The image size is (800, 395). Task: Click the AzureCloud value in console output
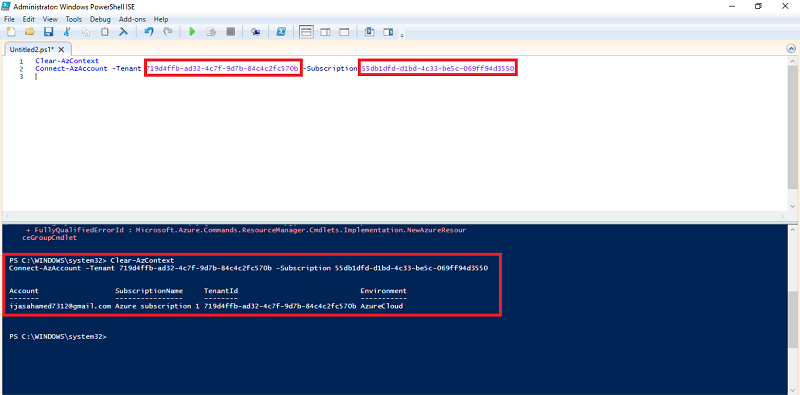click(x=381, y=306)
